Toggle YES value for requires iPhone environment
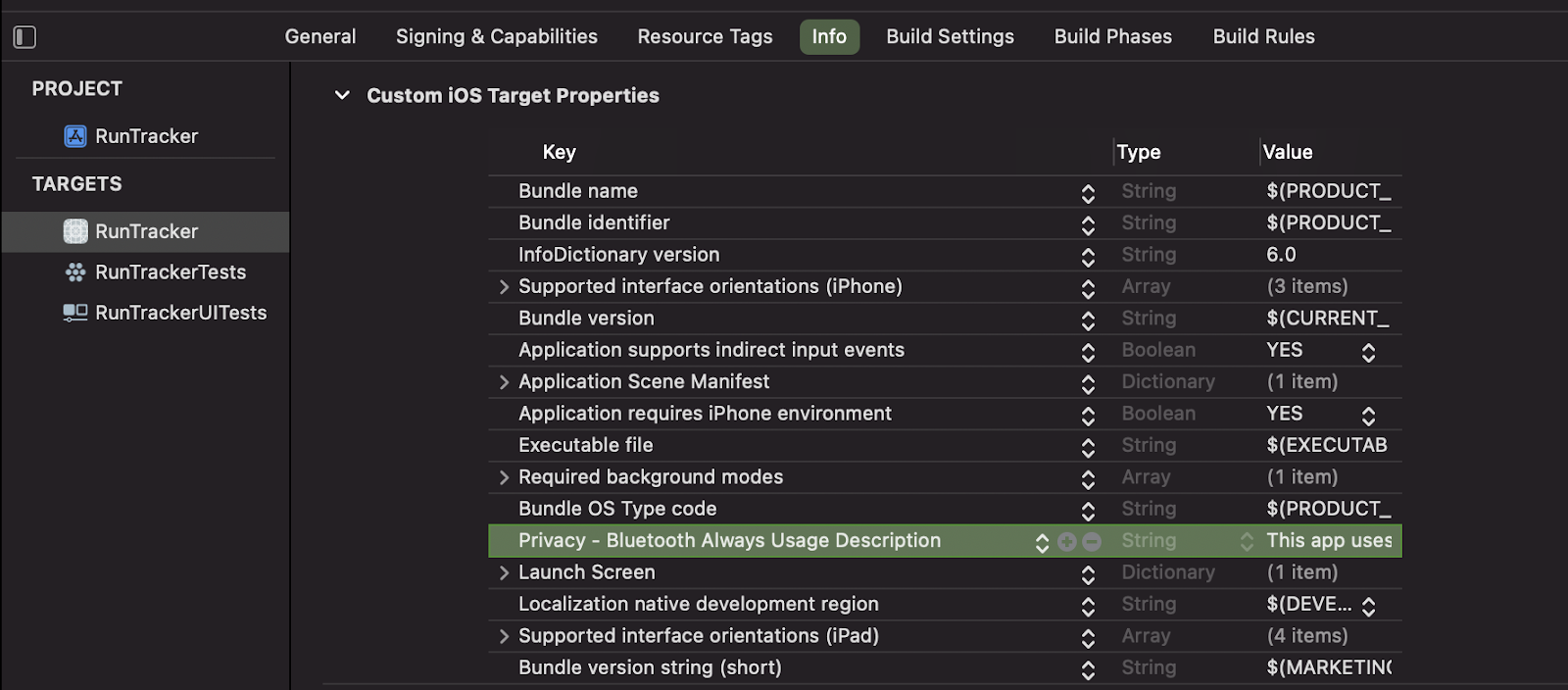This screenshot has height=690, width=1568. click(x=1368, y=416)
